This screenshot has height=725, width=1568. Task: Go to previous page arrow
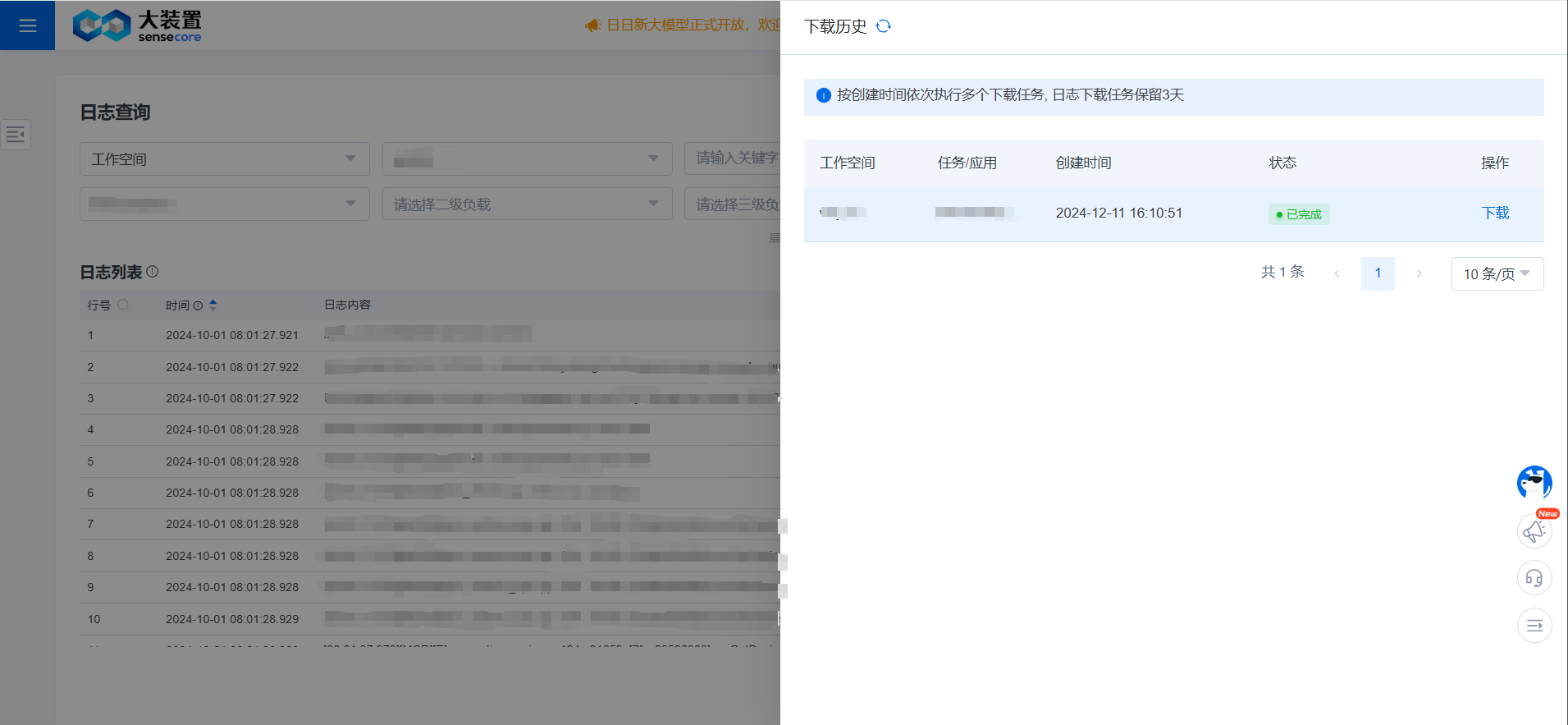coord(1337,273)
